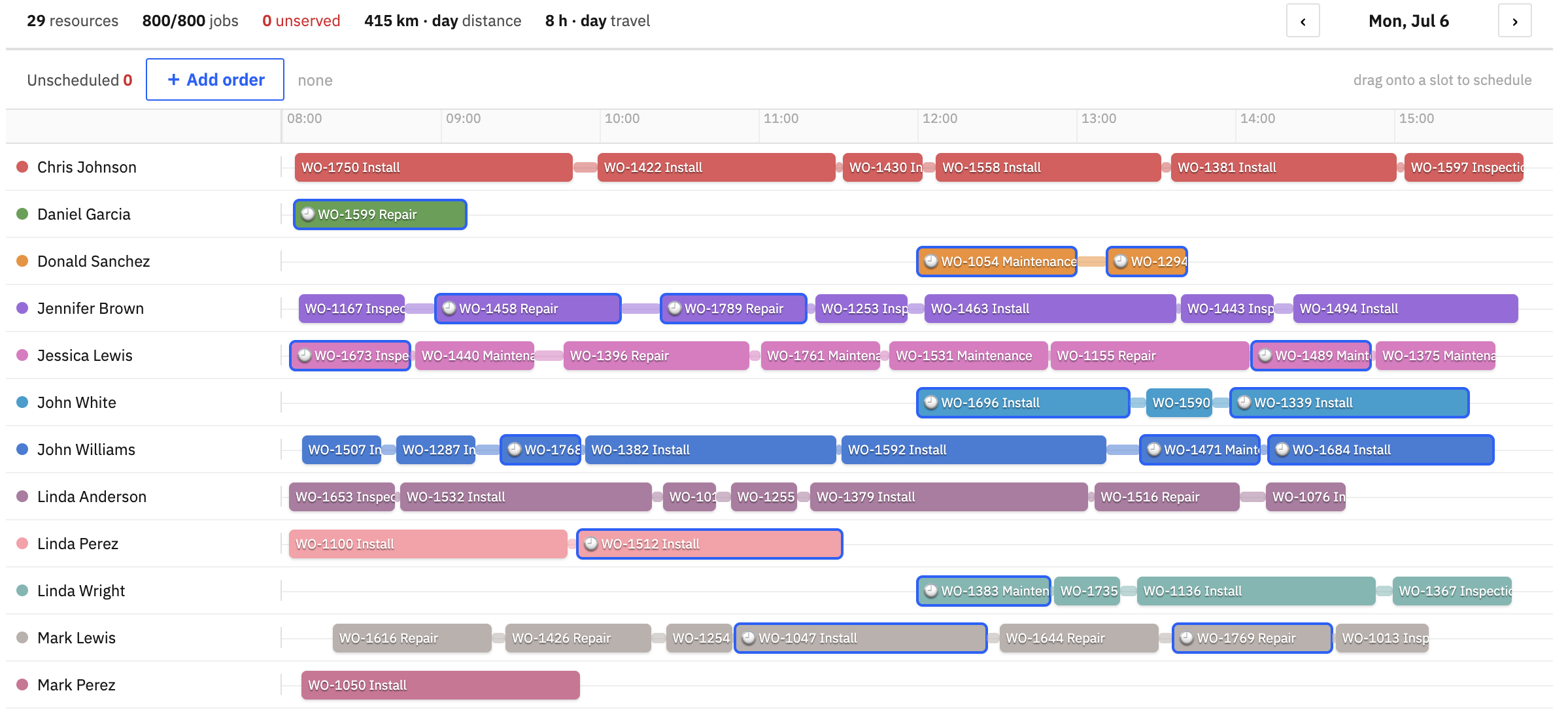This screenshot has width=1568, height=710.
Task: Click Donald Sanchez's orange color dot
Action: point(22,261)
